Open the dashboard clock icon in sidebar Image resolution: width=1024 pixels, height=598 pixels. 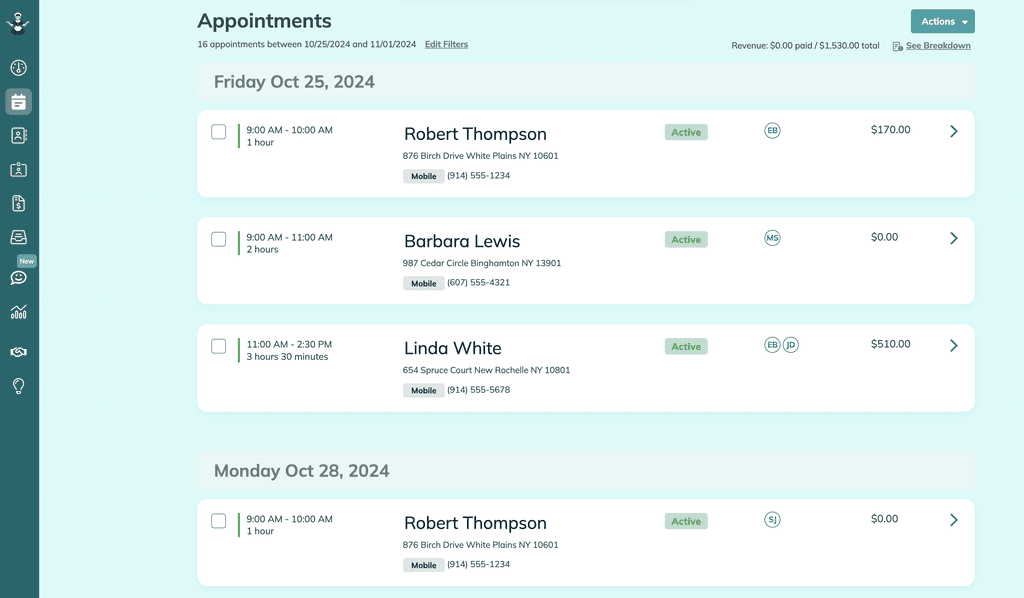click(x=18, y=67)
